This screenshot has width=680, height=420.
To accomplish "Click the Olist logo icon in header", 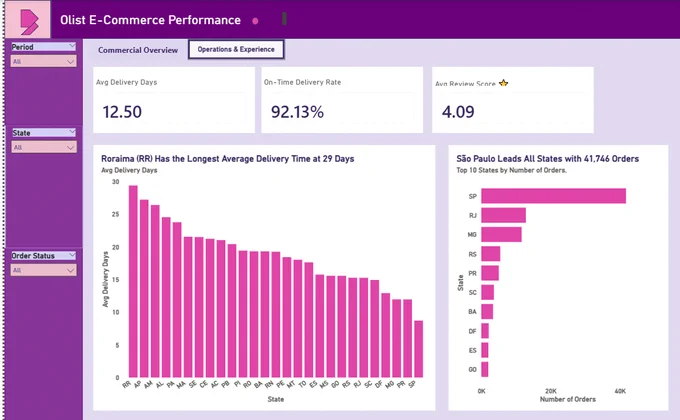I will point(29,22).
